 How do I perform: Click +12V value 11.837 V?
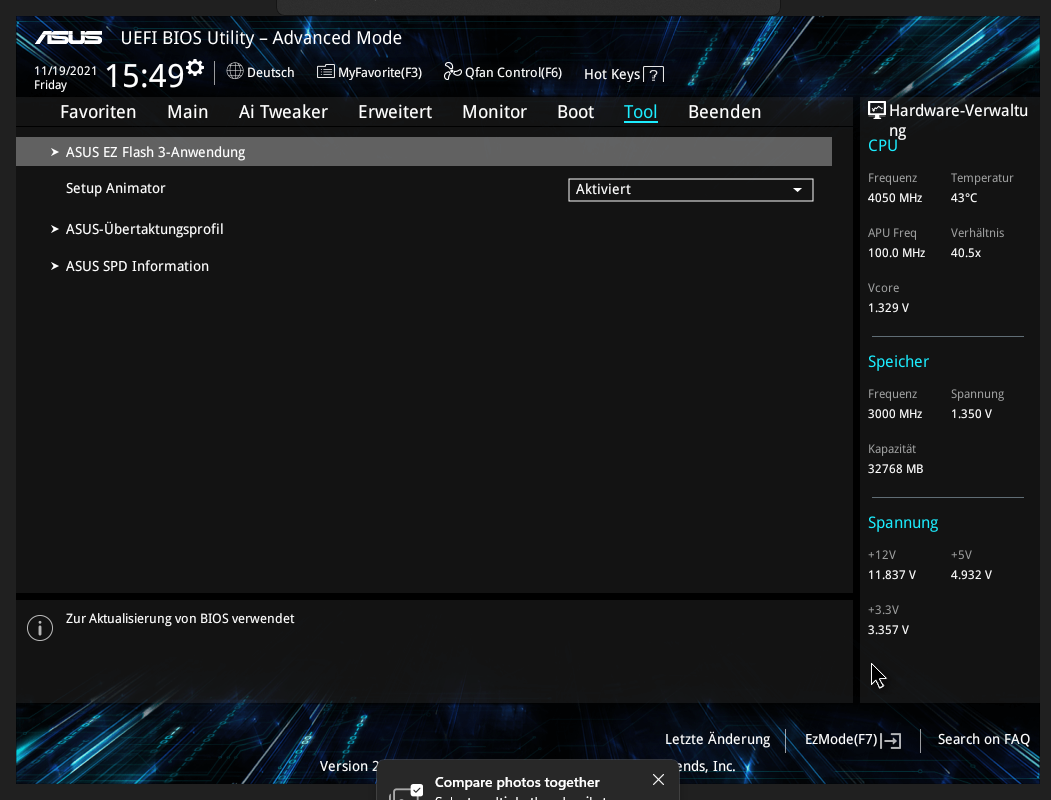click(891, 575)
